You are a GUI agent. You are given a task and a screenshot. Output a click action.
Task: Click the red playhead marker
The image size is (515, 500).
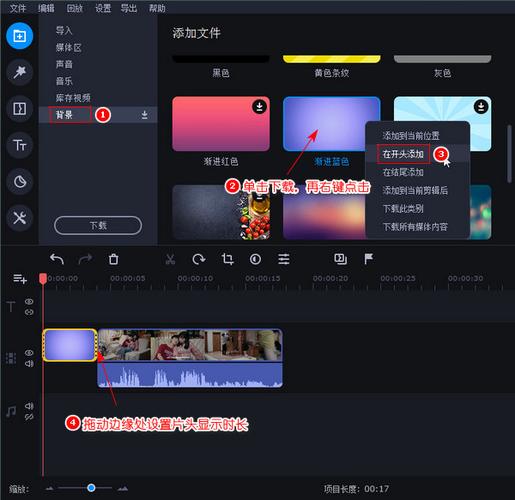(x=43, y=279)
